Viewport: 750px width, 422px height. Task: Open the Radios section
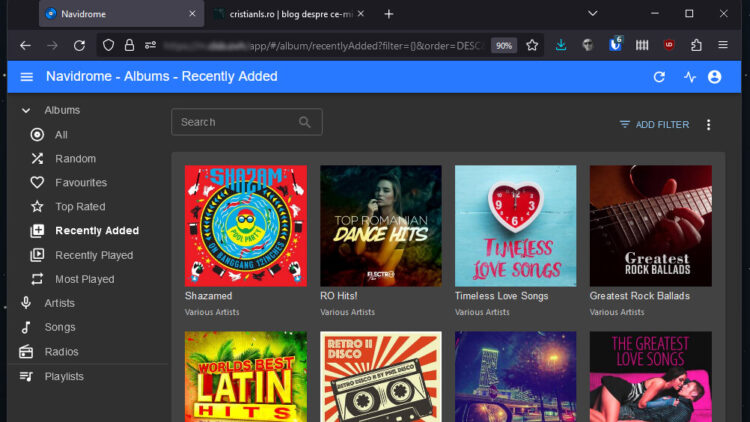coord(61,352)
